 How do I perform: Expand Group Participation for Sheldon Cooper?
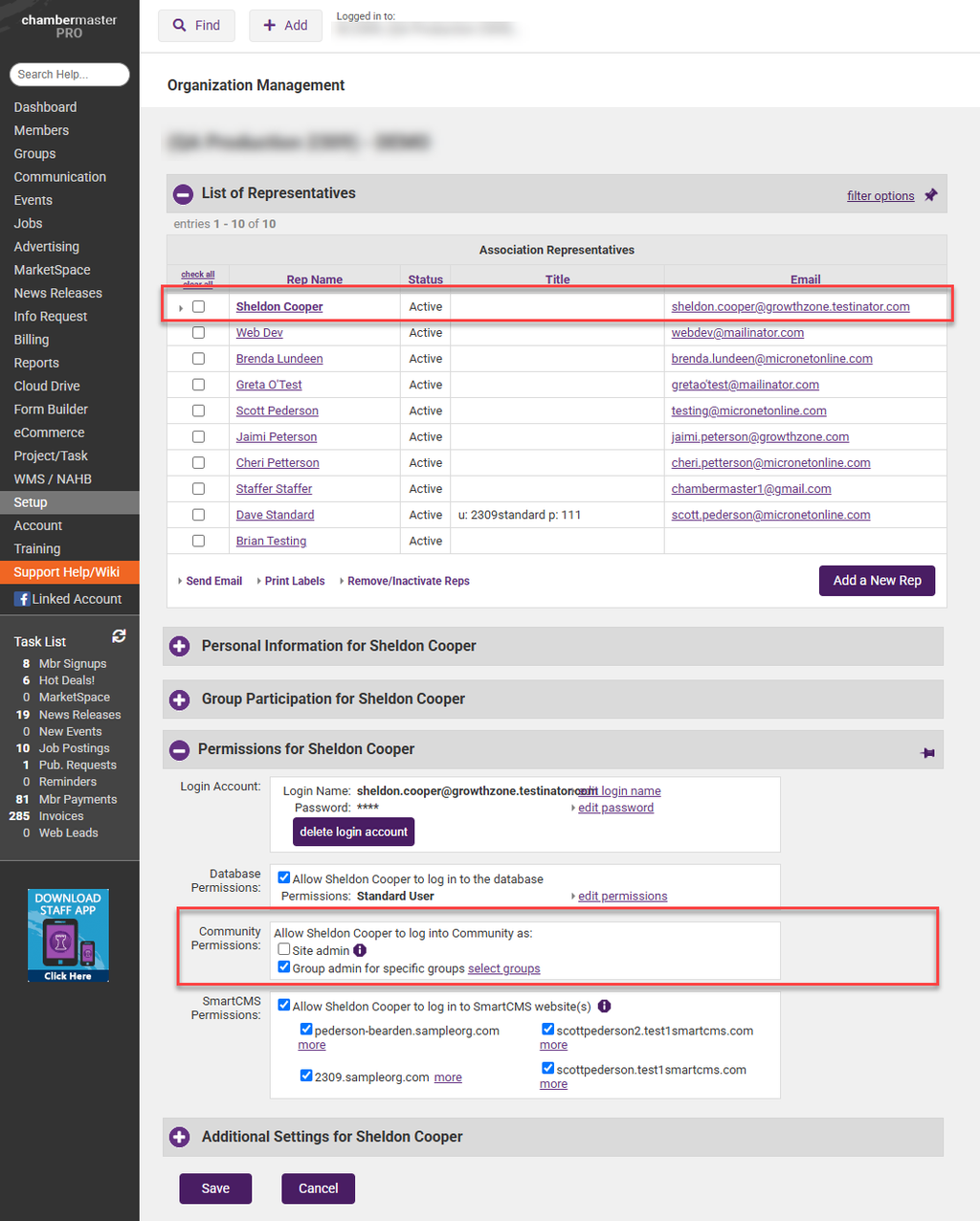179,699
